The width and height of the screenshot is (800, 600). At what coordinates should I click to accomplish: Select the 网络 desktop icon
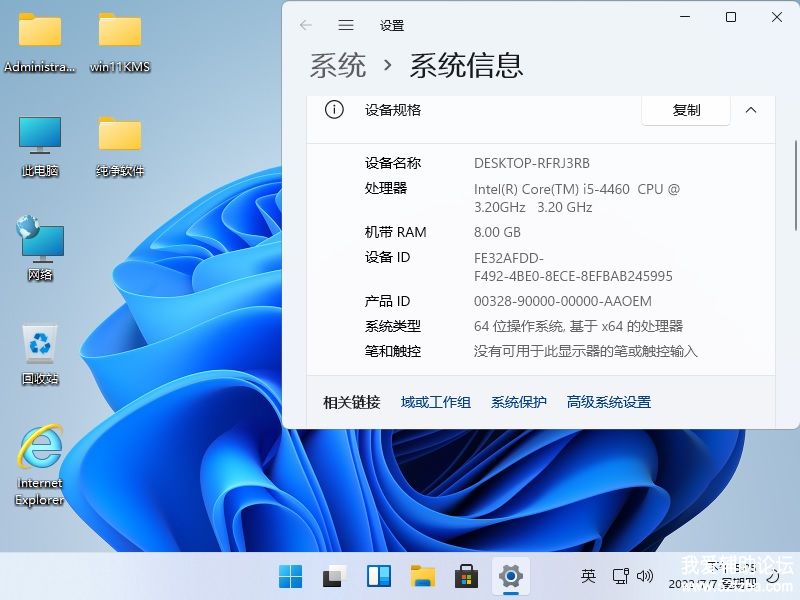[x=40, y=249]
